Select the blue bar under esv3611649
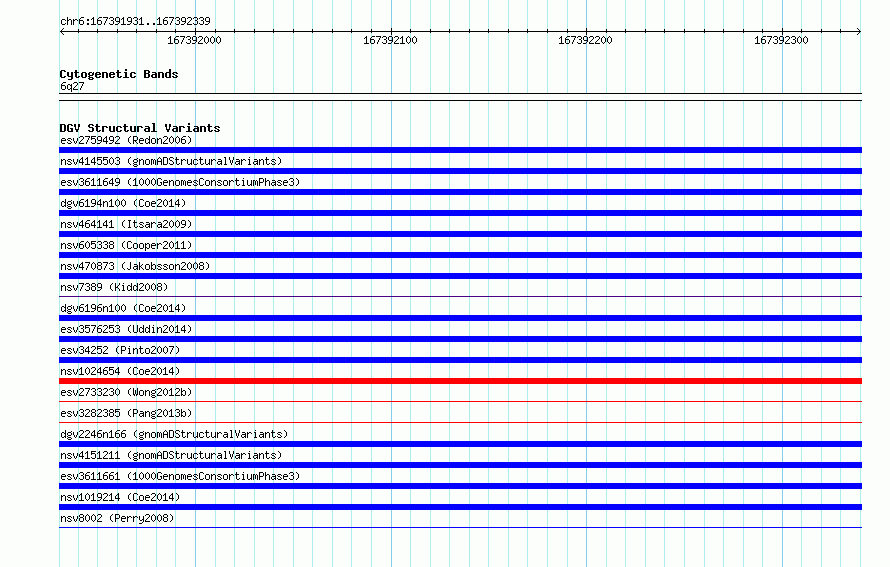890x567 pixels. pyautogui.click(x=460, y=192)
